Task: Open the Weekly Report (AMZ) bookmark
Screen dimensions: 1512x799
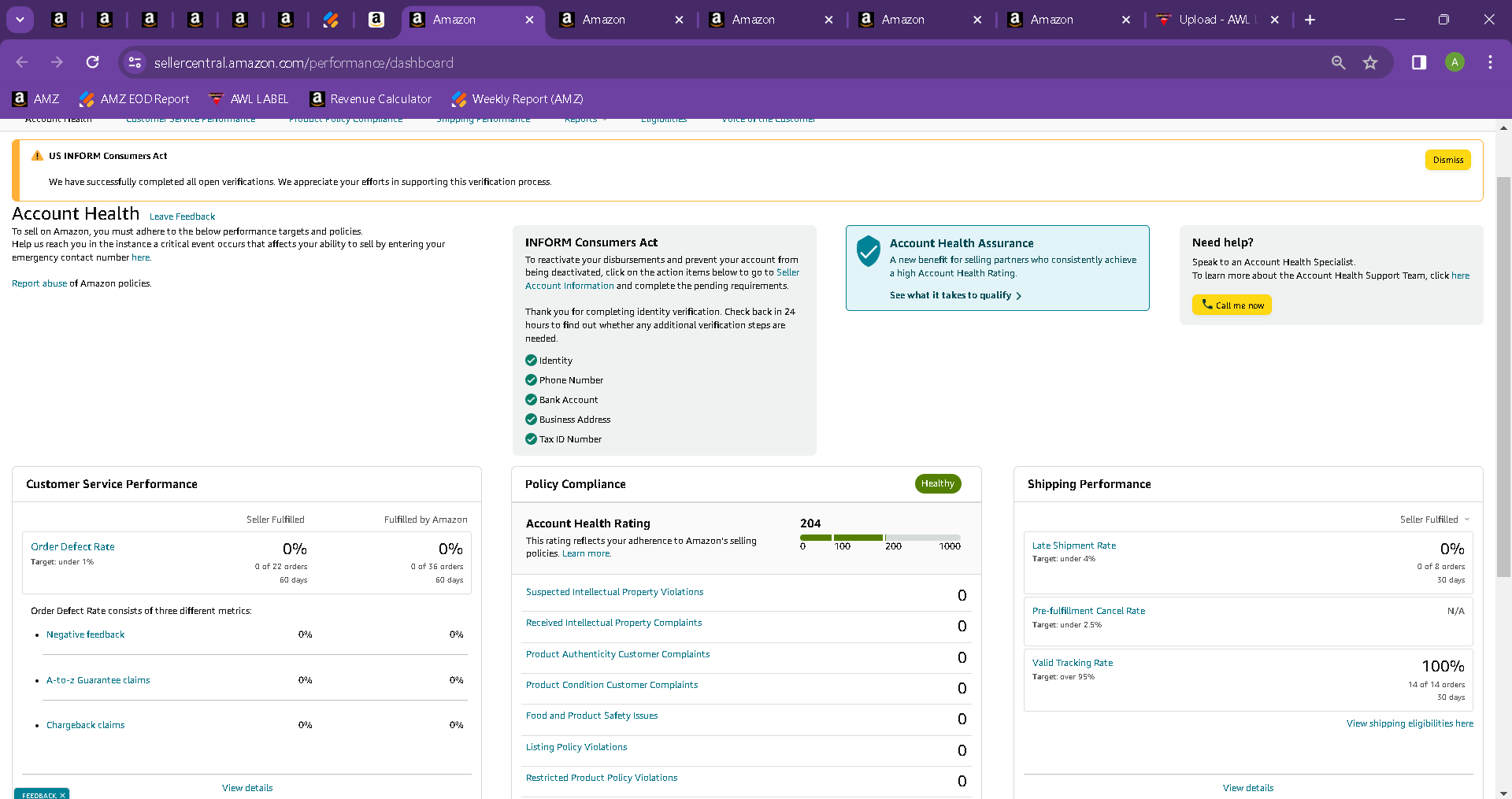Action: click(x=517, y=99)
